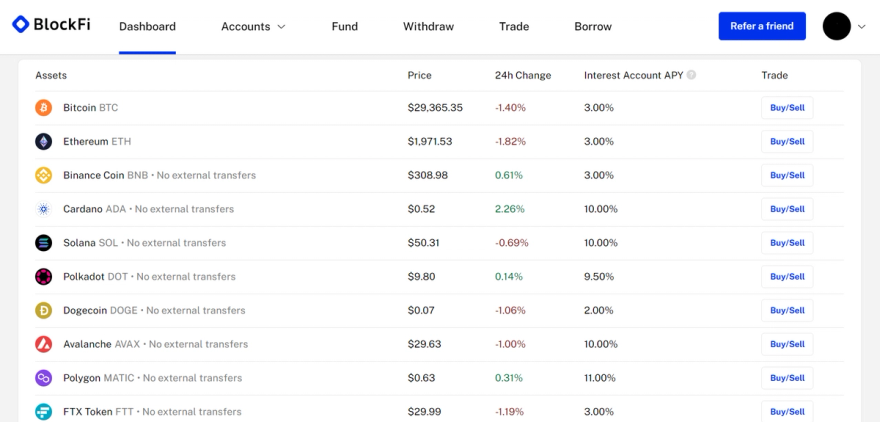The width and height of the screenshot is (880, 422).
Task: Click the Binance Coin price $308.98
Action: coord(428,175)
